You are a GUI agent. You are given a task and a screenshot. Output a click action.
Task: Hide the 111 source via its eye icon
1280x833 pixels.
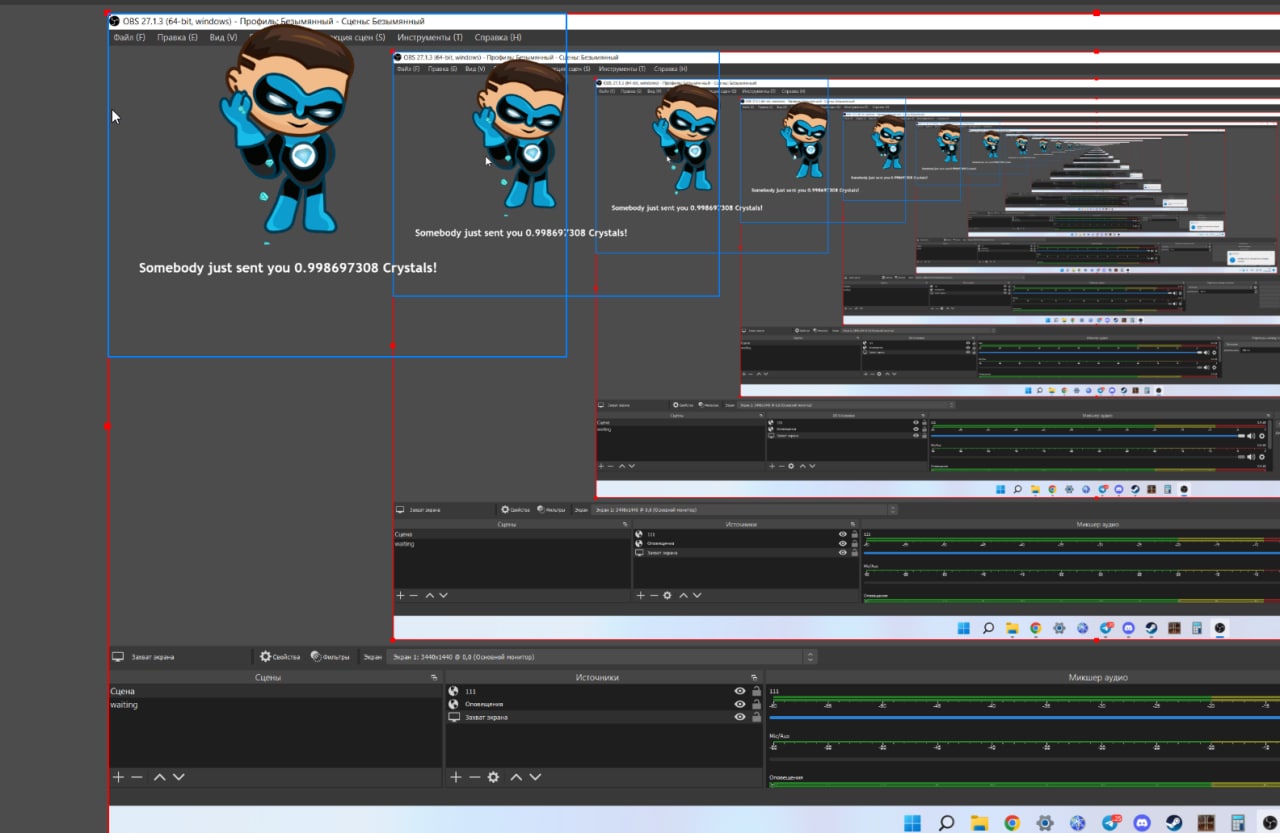coord(740,691)
